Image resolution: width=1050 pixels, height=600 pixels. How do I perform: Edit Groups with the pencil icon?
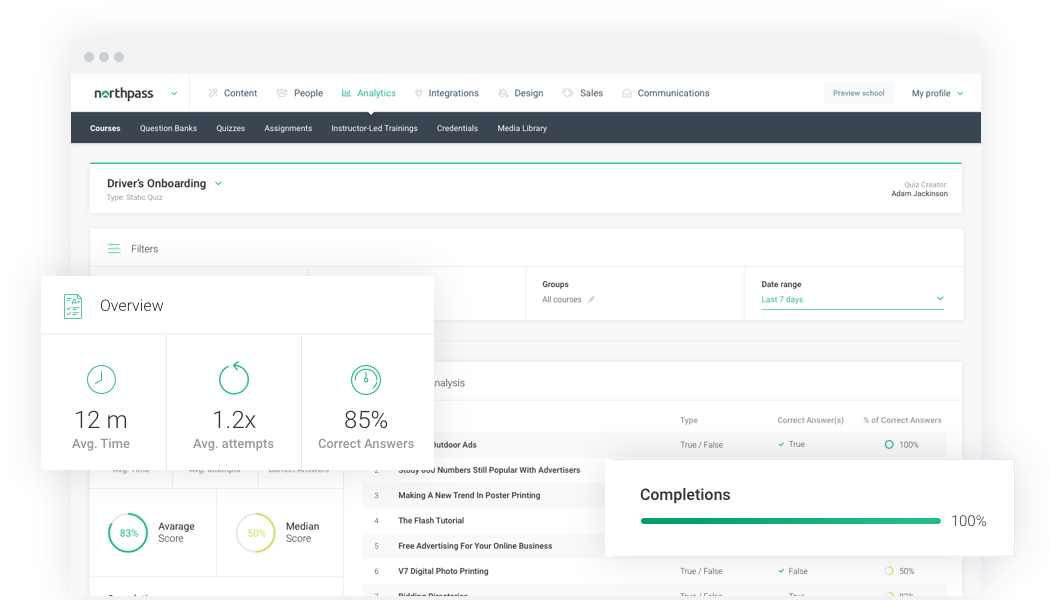(591, 300)
